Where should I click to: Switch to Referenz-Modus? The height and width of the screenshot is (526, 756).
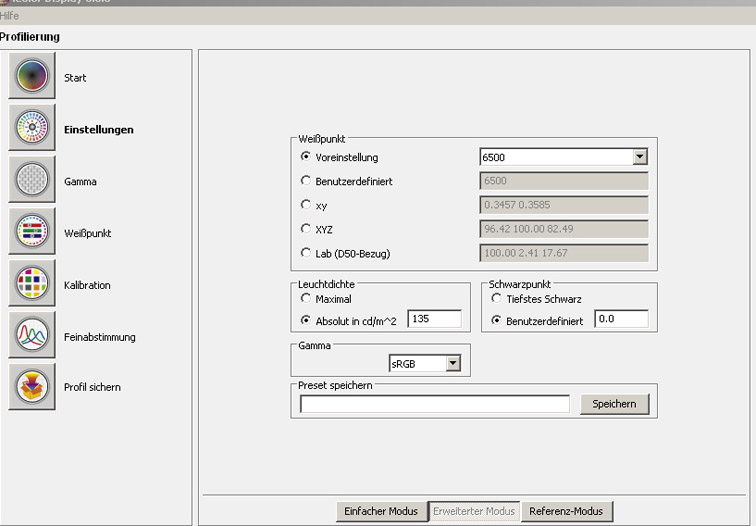567,511
